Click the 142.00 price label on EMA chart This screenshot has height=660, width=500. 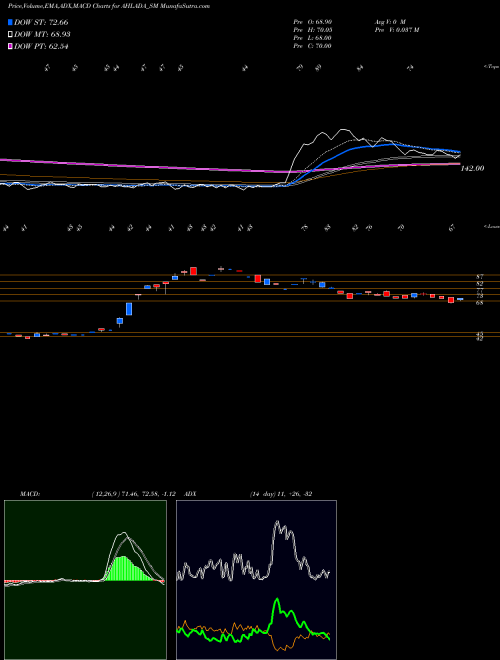[x=472, y=168]
